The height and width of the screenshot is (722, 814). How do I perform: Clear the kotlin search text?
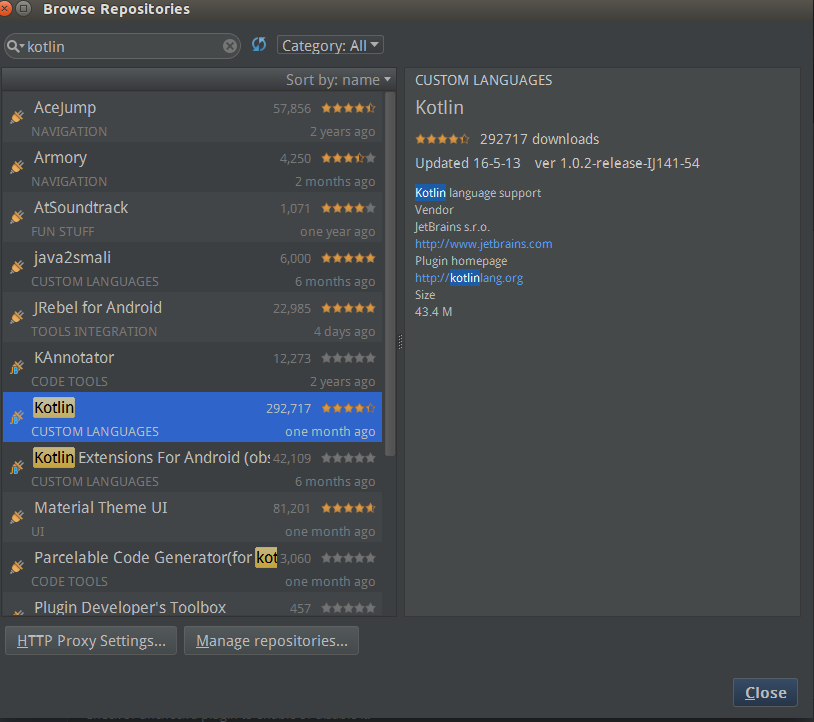tap(230, 46)
